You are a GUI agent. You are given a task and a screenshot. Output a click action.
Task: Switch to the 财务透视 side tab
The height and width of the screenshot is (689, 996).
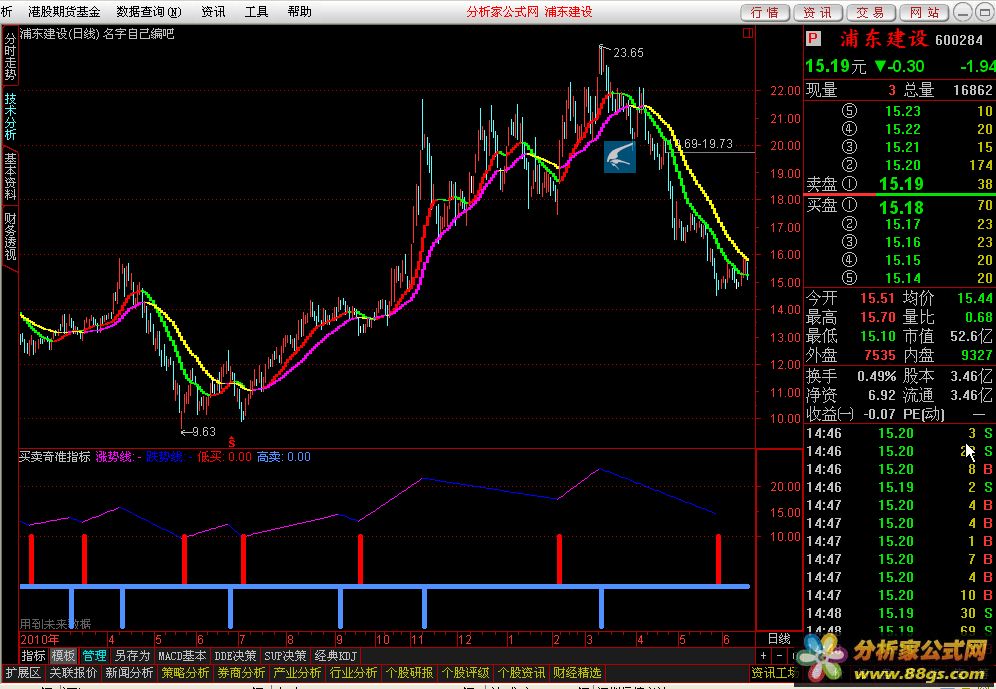10,236
